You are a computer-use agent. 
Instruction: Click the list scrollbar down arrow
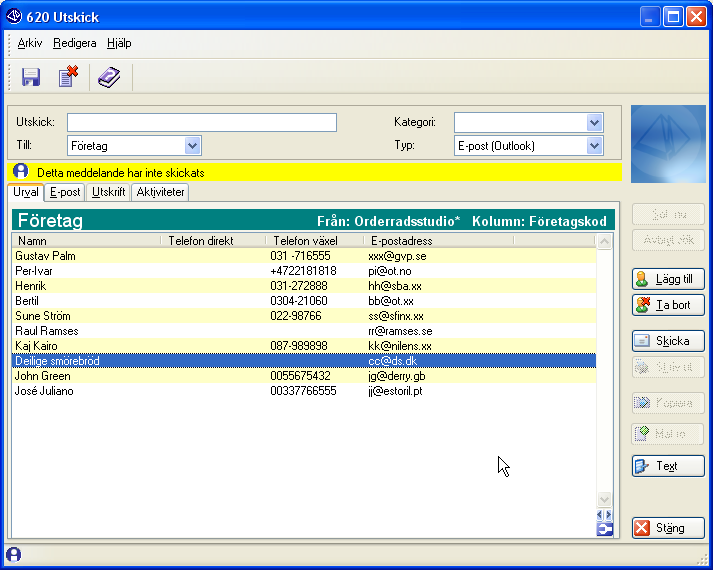pos(604,500)
